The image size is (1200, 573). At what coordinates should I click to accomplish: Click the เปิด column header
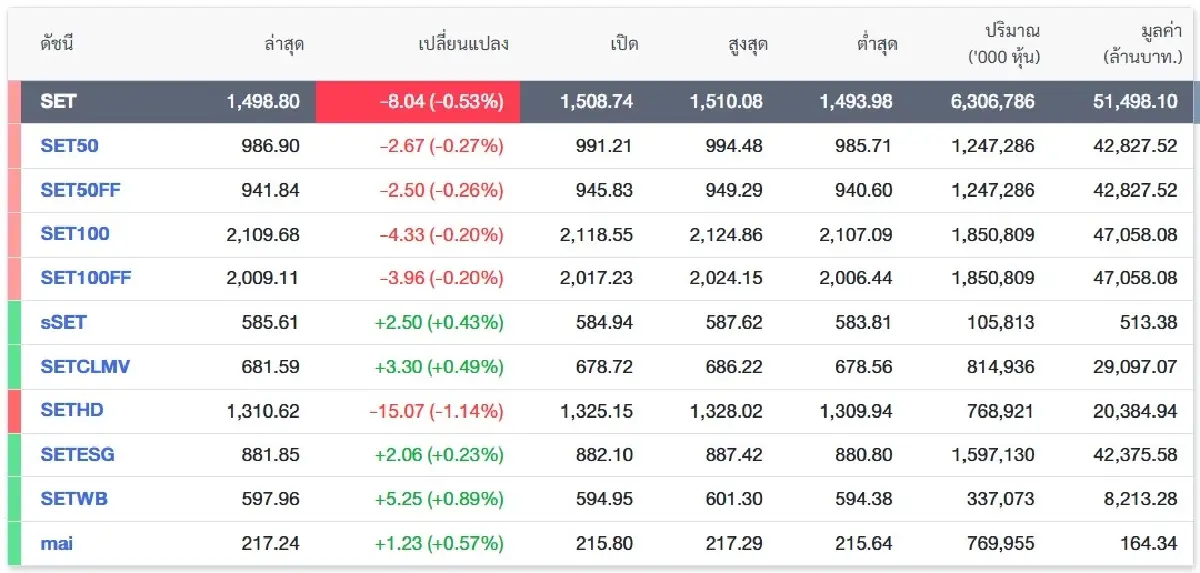pyautogui.click(x=624, y=44)
